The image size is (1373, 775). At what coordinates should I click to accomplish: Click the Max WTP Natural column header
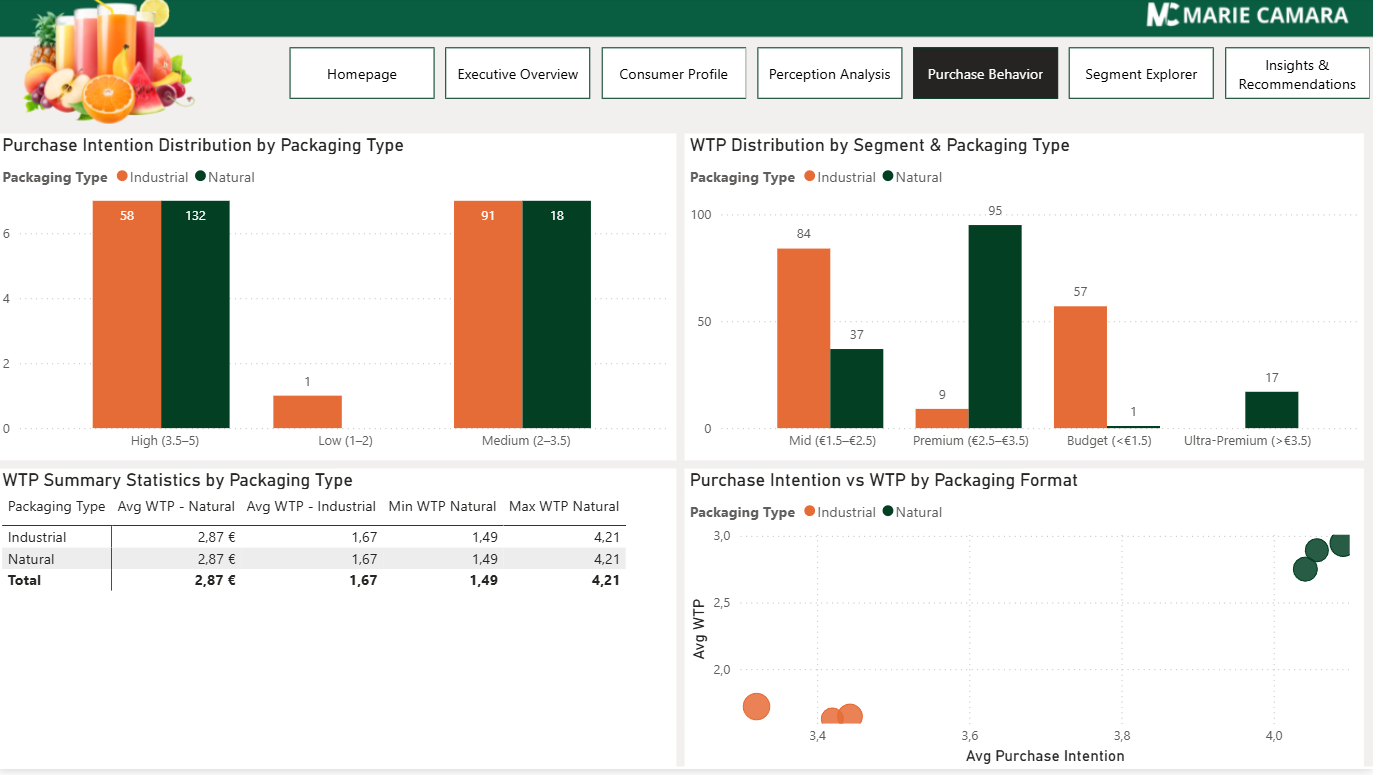[x=564, y=507]
